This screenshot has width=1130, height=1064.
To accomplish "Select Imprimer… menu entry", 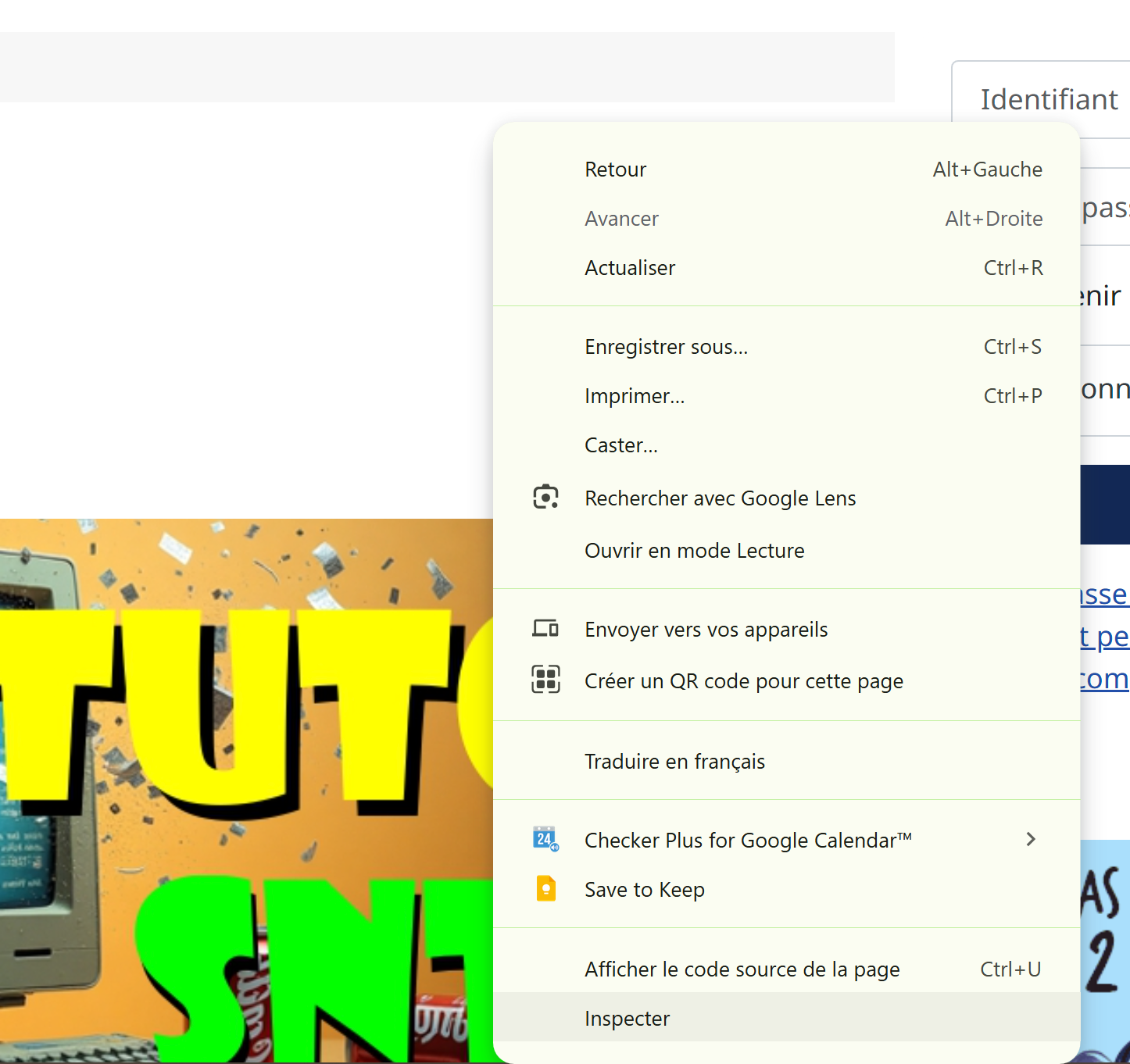I will (635, 396).
